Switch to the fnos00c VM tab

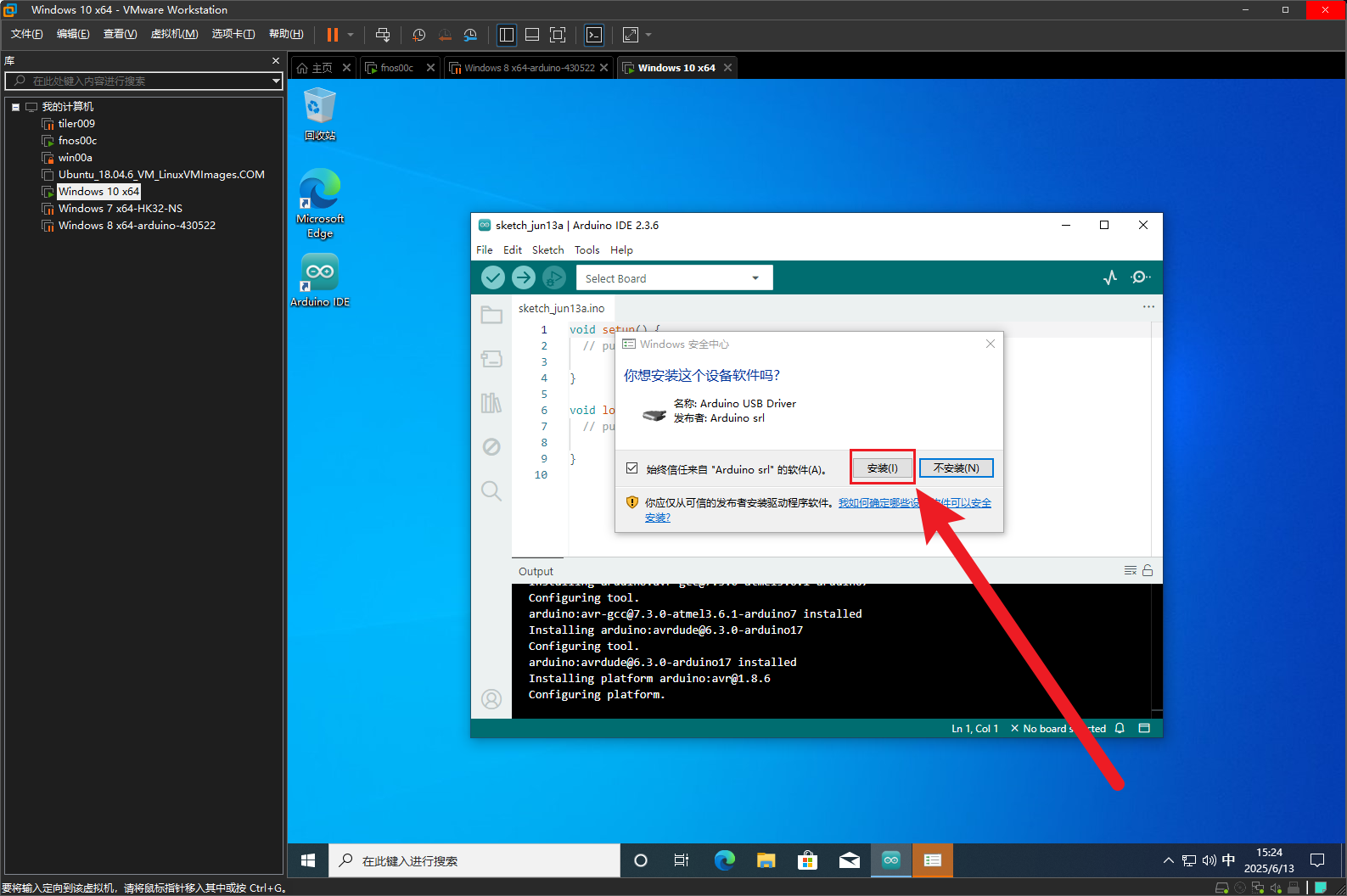pyautogui.click(x=396, y=68)
